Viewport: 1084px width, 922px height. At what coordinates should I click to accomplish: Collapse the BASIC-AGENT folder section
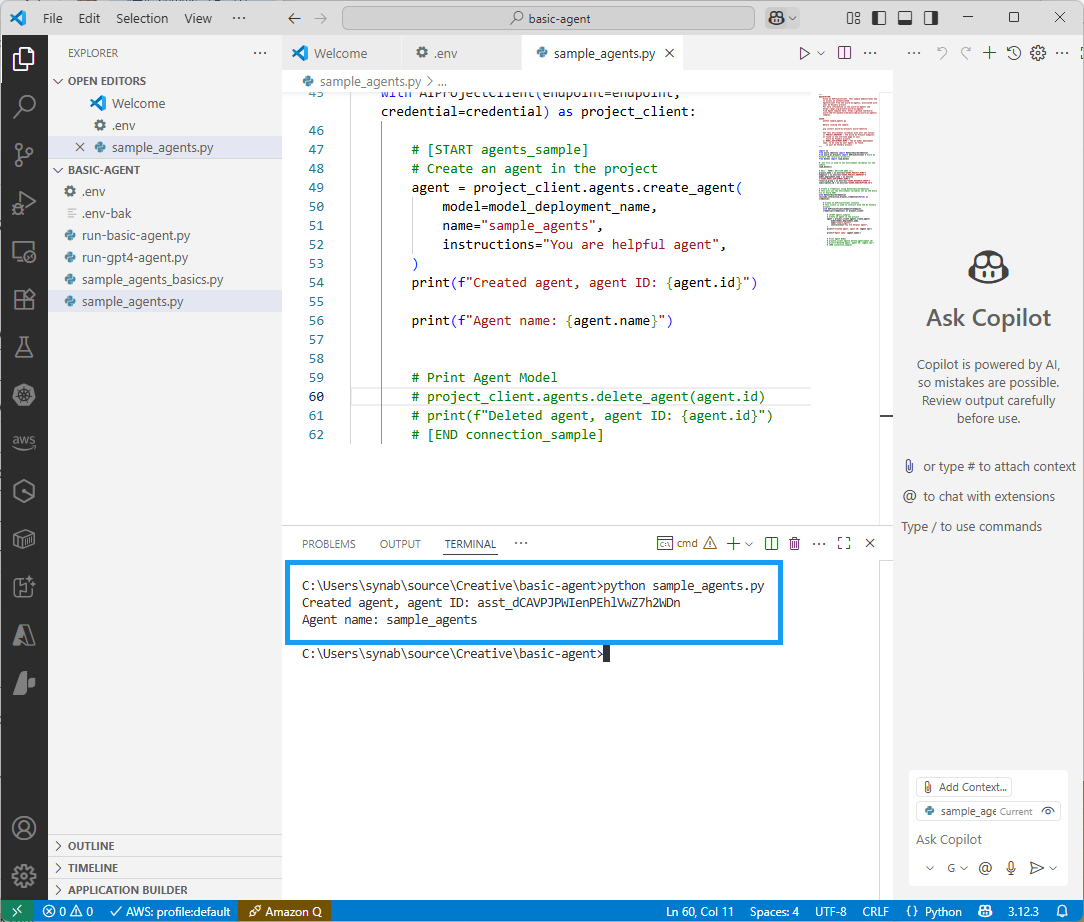pyautogui.click(x=166, y=170)
